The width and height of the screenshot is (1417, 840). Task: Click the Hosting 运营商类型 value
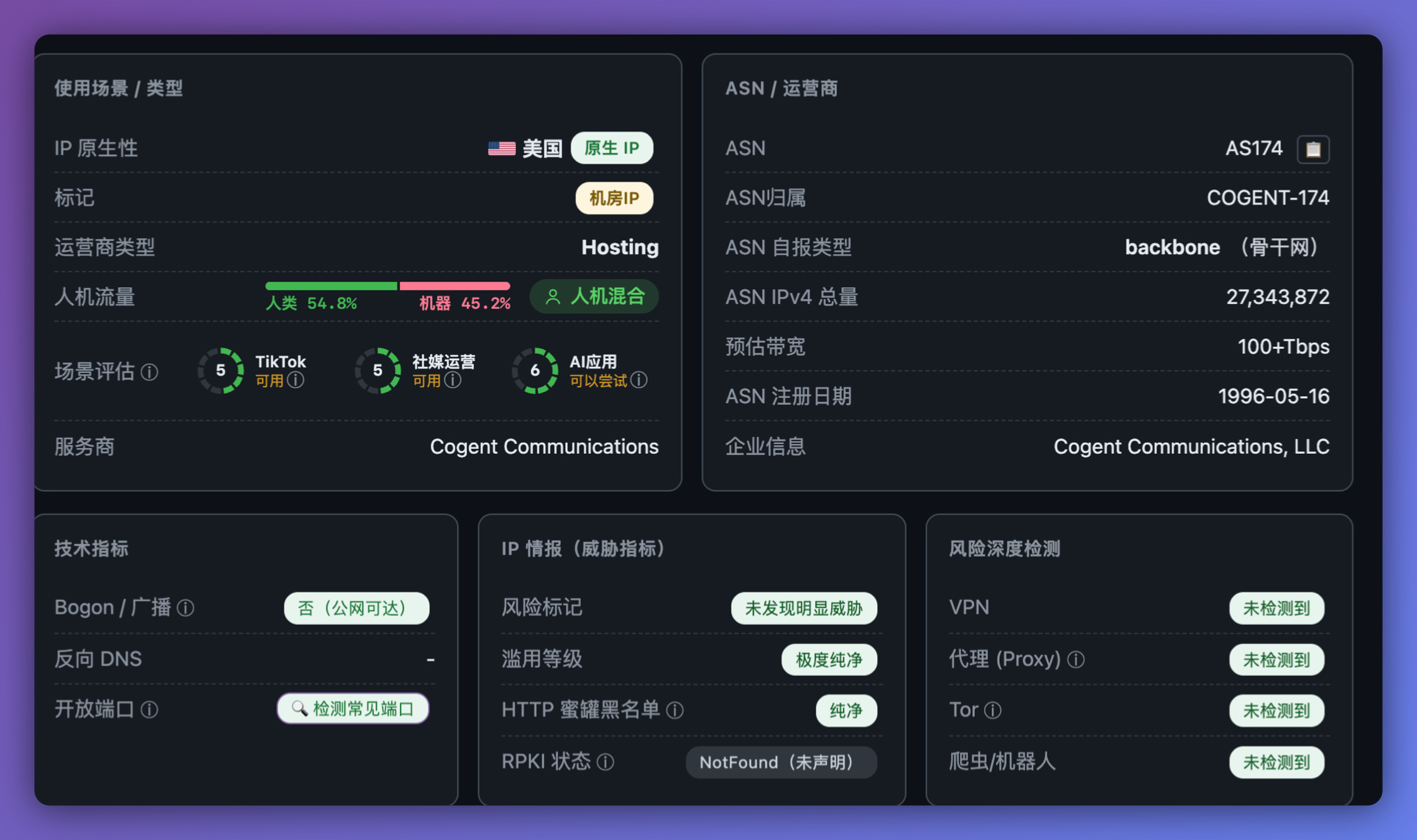pos(620,247)
